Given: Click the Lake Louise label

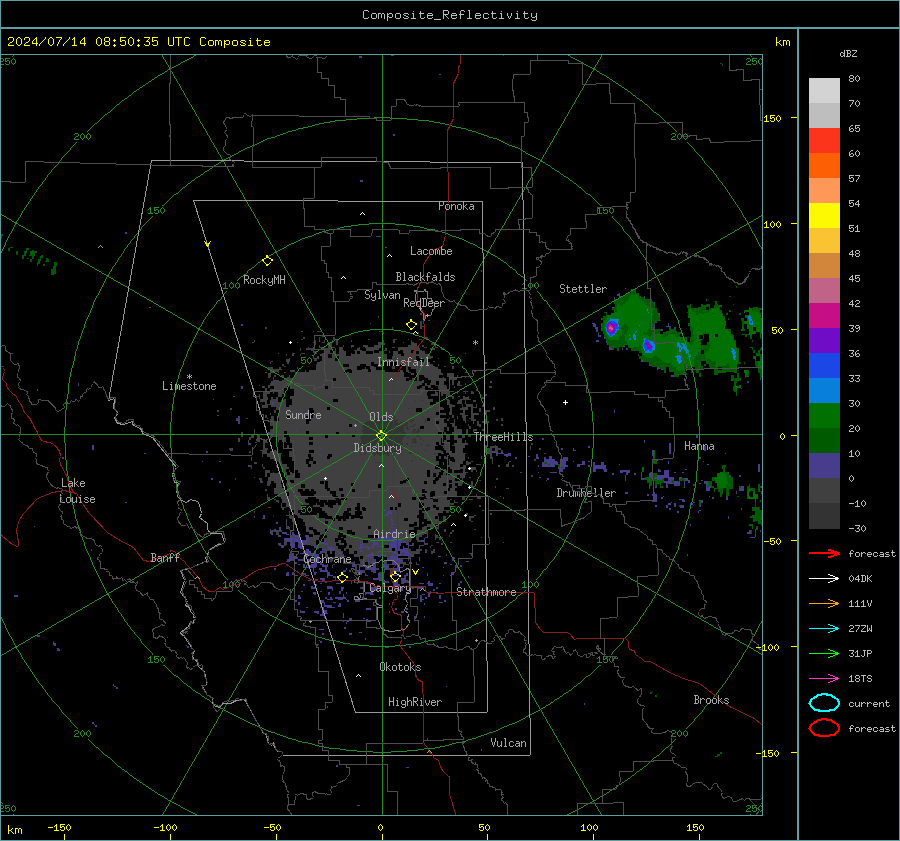Looking at the screenshot, I should click(77, 491).
